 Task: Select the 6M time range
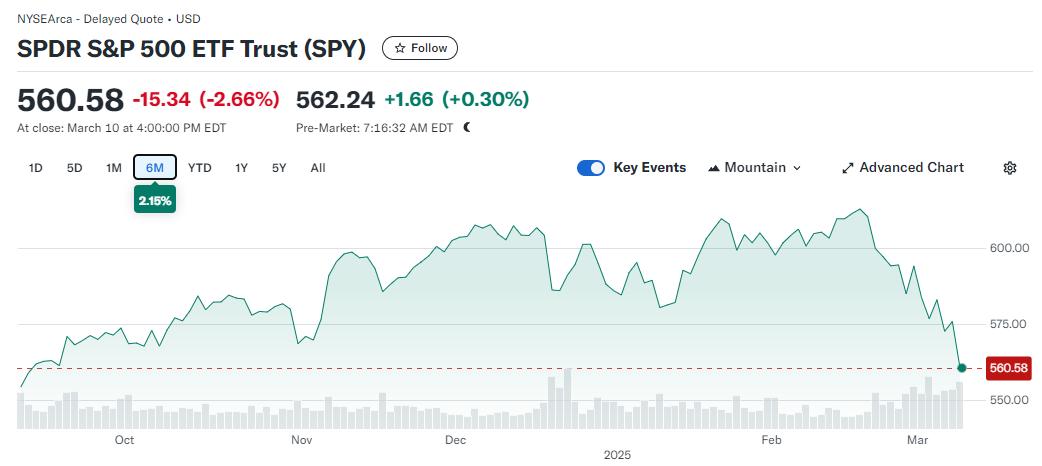155,168
